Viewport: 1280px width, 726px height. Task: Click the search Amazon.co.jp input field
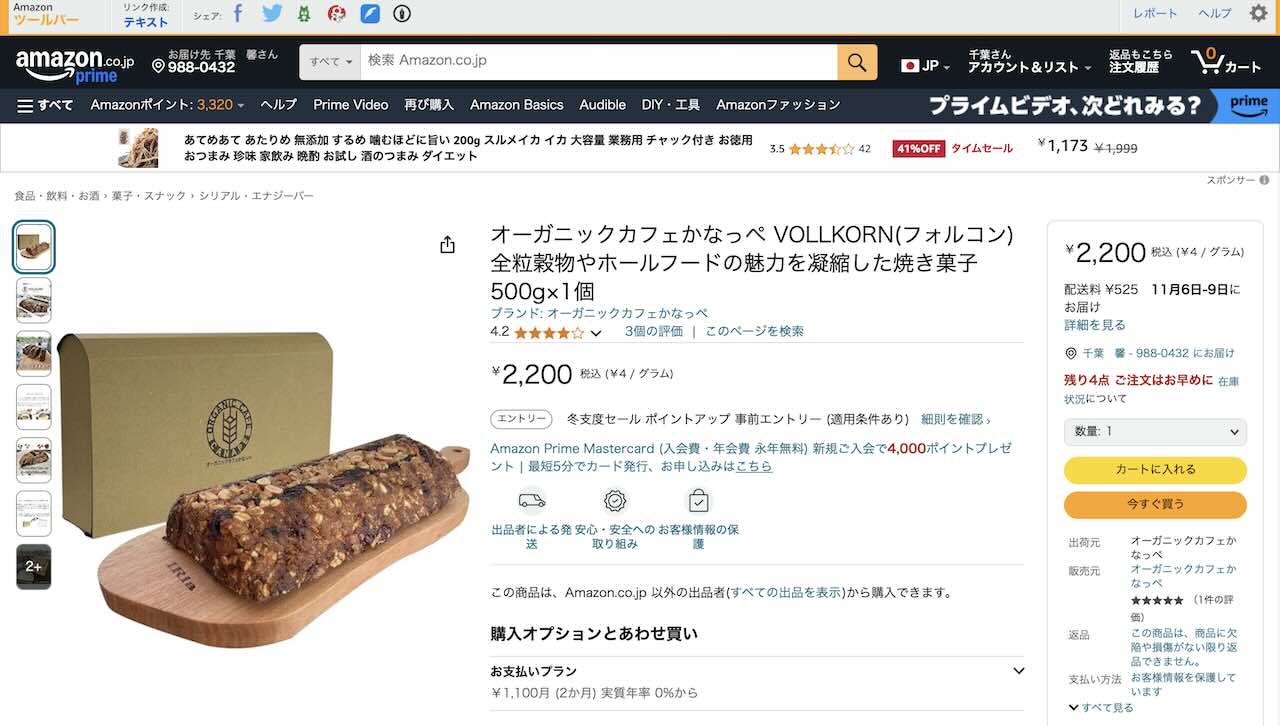599,62
